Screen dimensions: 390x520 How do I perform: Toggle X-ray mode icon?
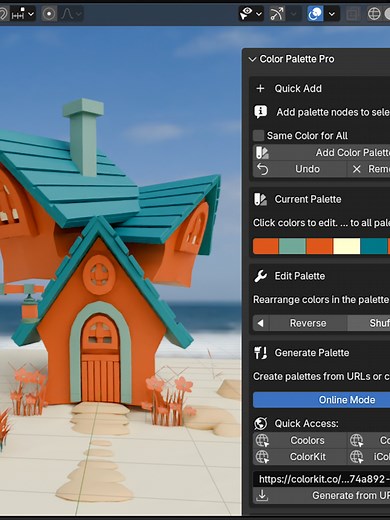pos(352,14)
